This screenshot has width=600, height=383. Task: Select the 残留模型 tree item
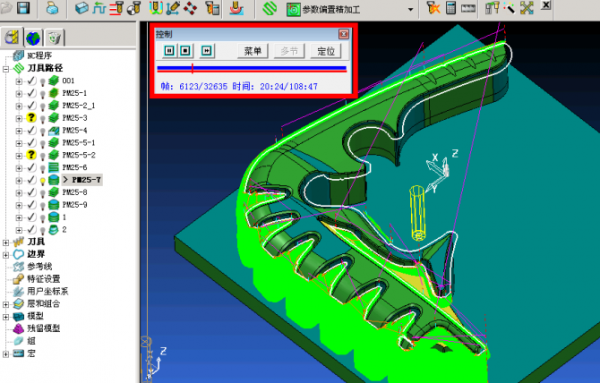pos(44,328)
